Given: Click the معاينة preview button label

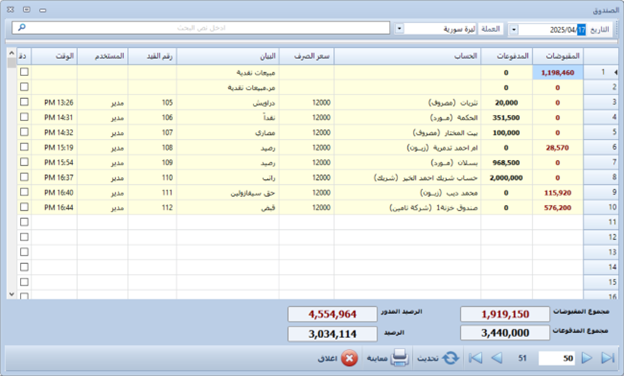Looking at the screenshot, I should click(377, 358).
